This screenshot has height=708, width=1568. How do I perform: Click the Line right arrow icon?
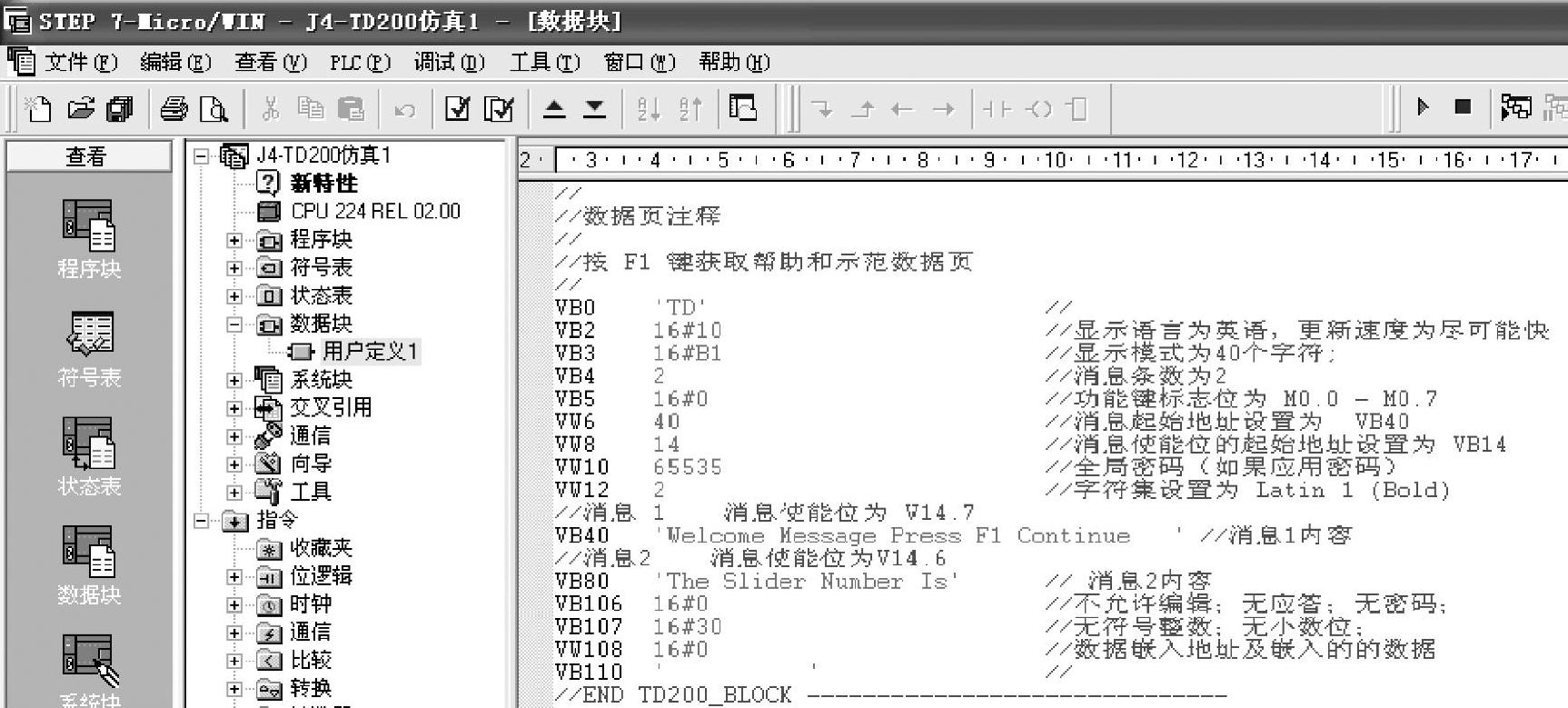[944, 110]
